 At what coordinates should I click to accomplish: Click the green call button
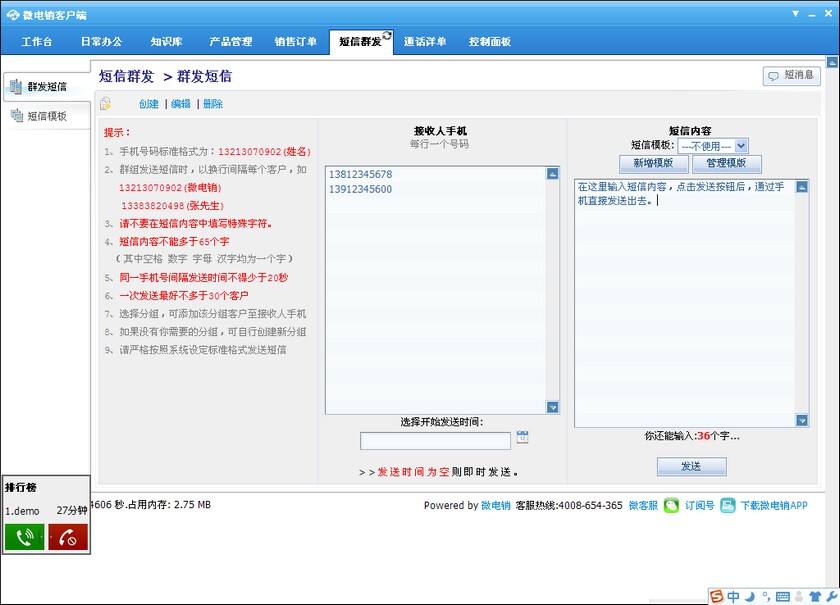24,537
